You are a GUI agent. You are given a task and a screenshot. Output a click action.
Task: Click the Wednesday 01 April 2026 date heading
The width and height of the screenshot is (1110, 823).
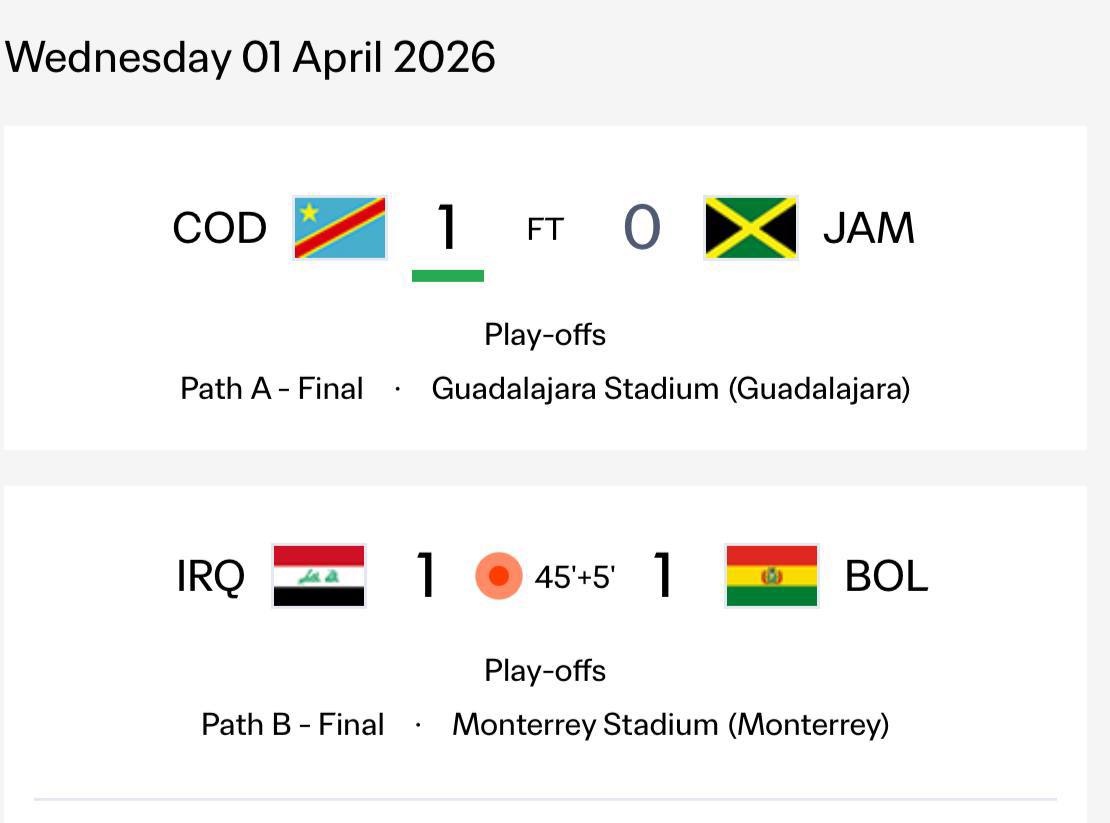point(250,57)
